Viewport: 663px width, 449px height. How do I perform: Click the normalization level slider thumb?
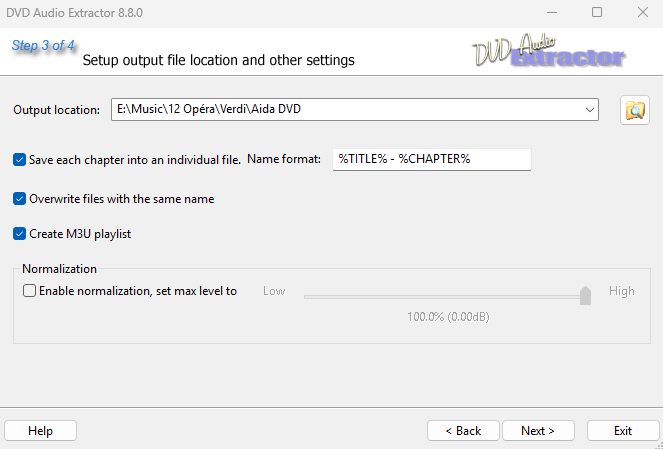[x=585, y=295]
